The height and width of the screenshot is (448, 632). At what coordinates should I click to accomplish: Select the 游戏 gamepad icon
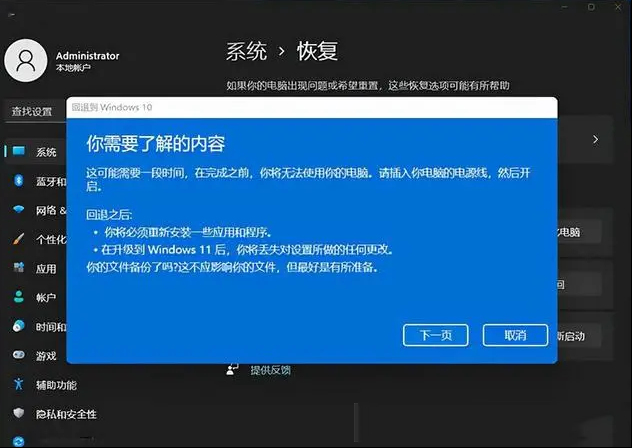point(19,354)
